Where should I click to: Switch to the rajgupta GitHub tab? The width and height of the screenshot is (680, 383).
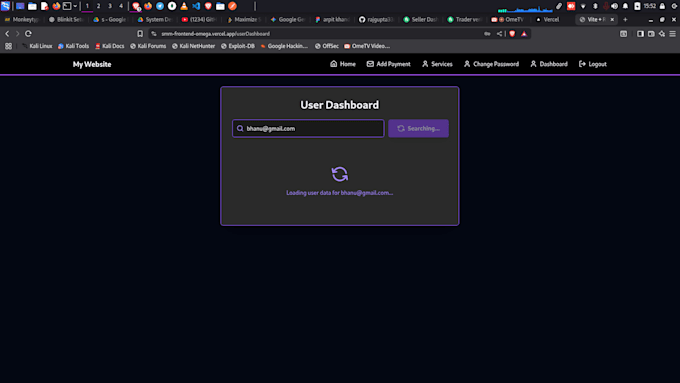click(x=376, y=20)
